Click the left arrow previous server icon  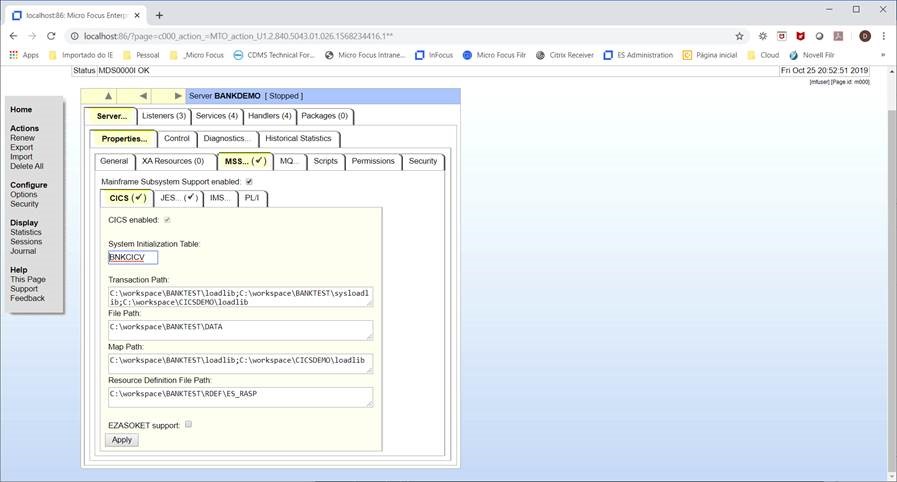143,96
